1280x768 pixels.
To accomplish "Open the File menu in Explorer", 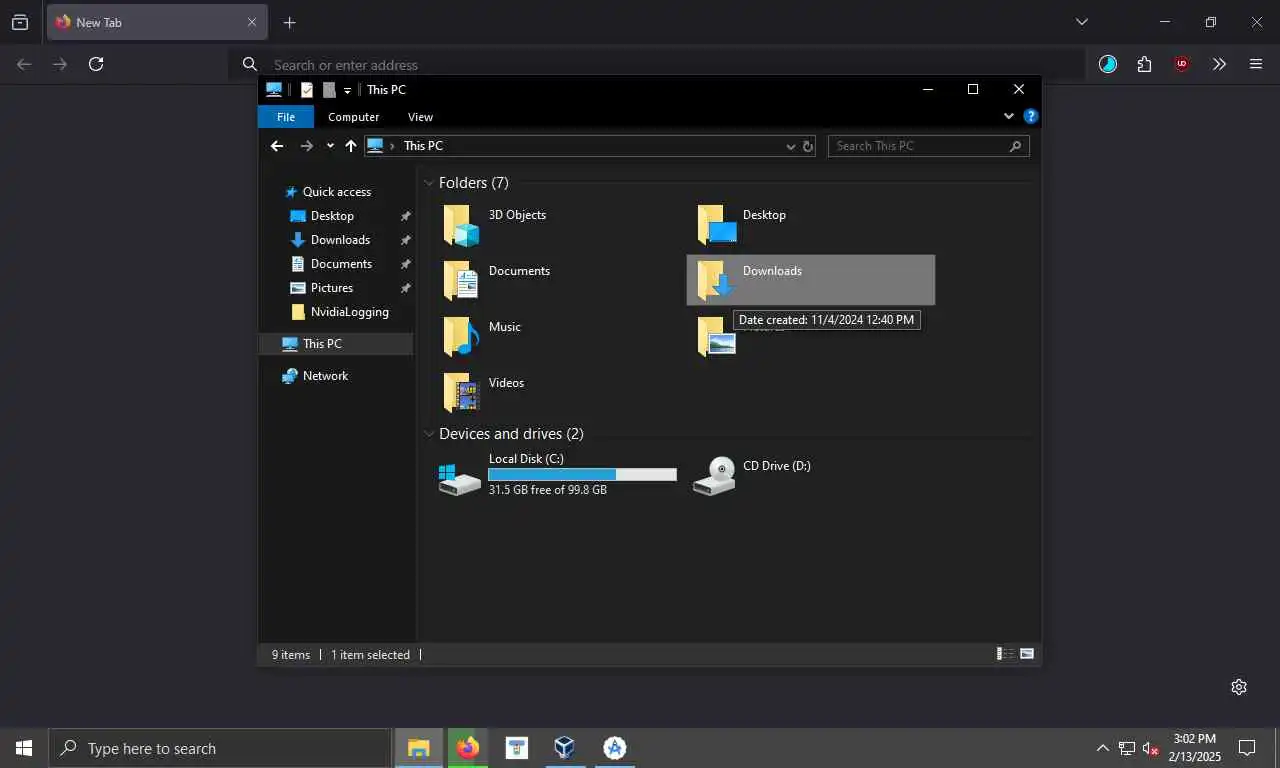I will (x=286, y=117).
